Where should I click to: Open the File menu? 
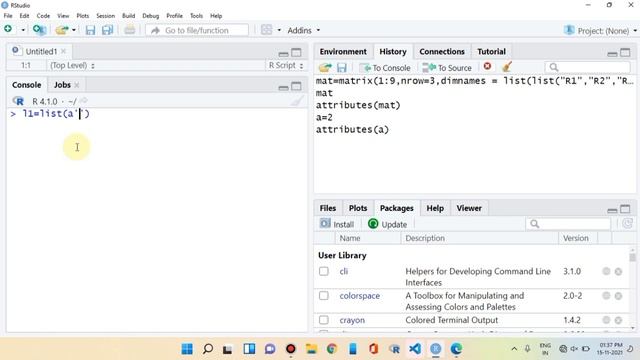pos(8,16)
